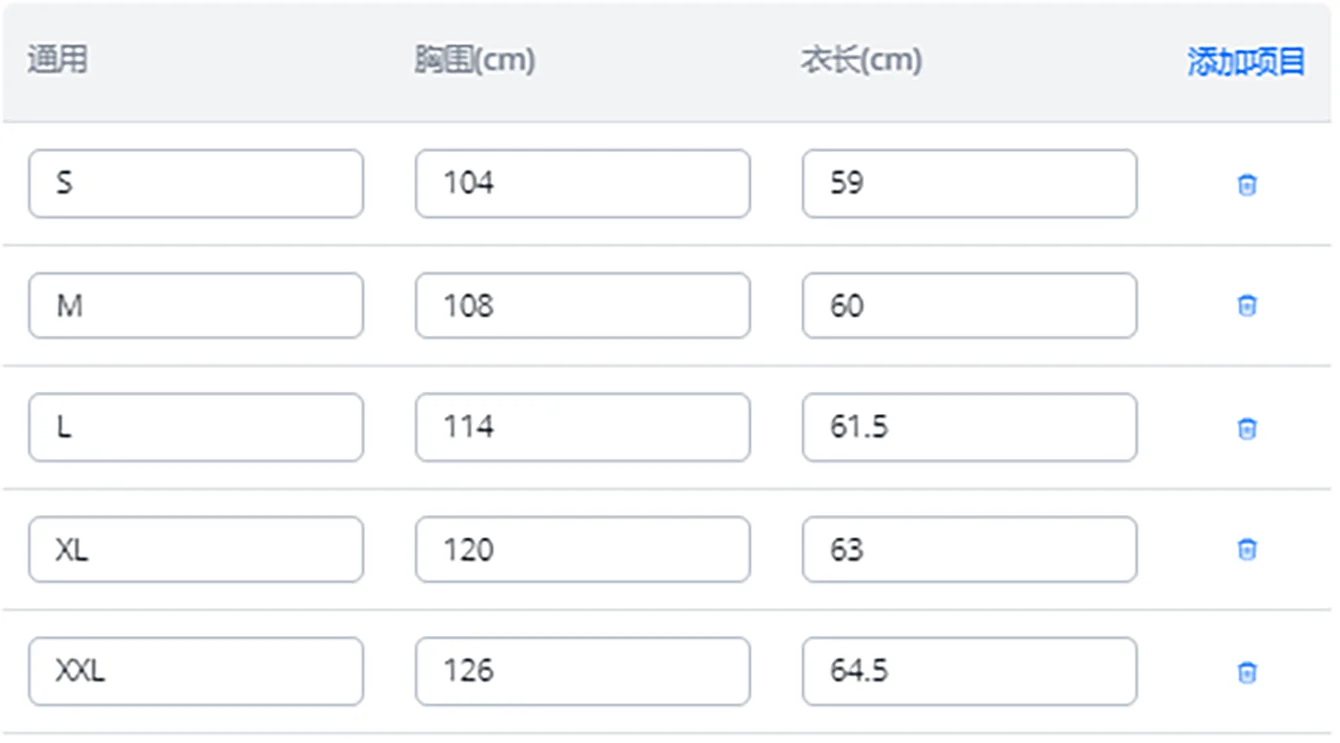This screenshot has height=743, width=1340.
Task: Focus the size field containing XXL
Action: coord(196,671)
